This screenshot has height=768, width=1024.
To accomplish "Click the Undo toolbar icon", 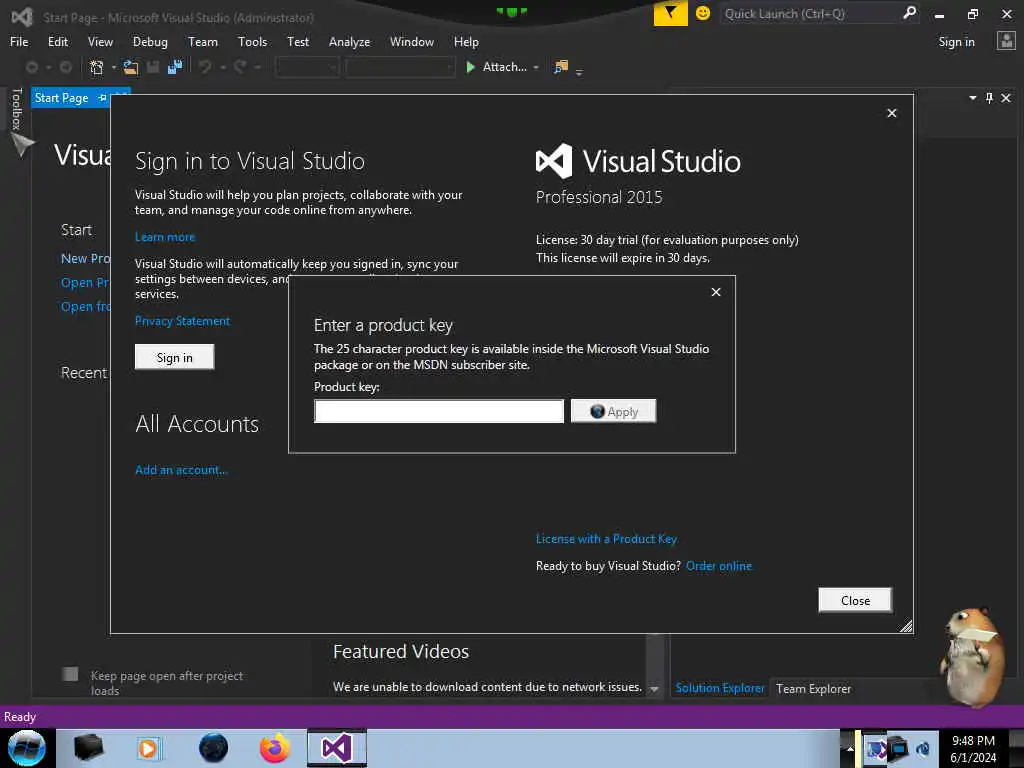I will (205, 67).
